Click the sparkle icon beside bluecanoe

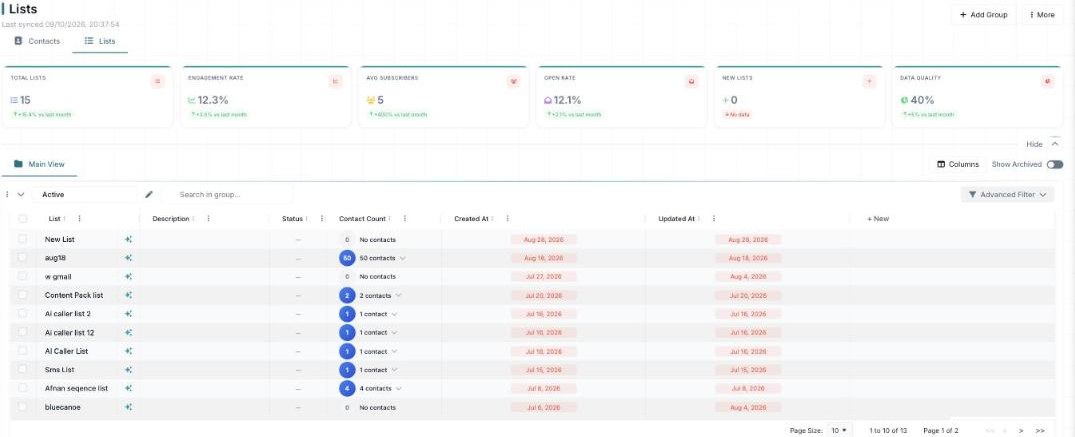point(128,407)
